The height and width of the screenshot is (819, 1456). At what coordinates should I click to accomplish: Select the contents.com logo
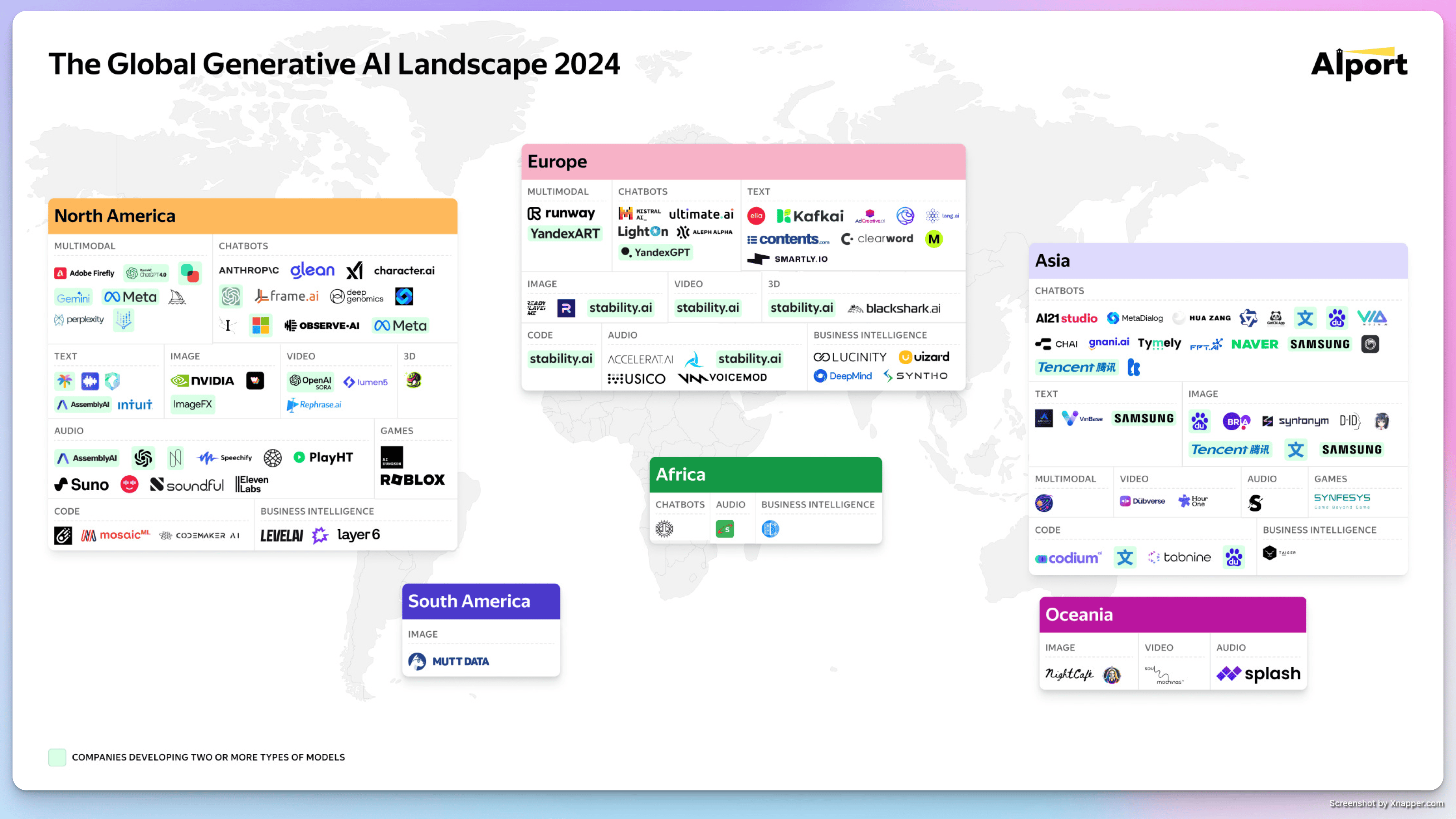[788, 239]
